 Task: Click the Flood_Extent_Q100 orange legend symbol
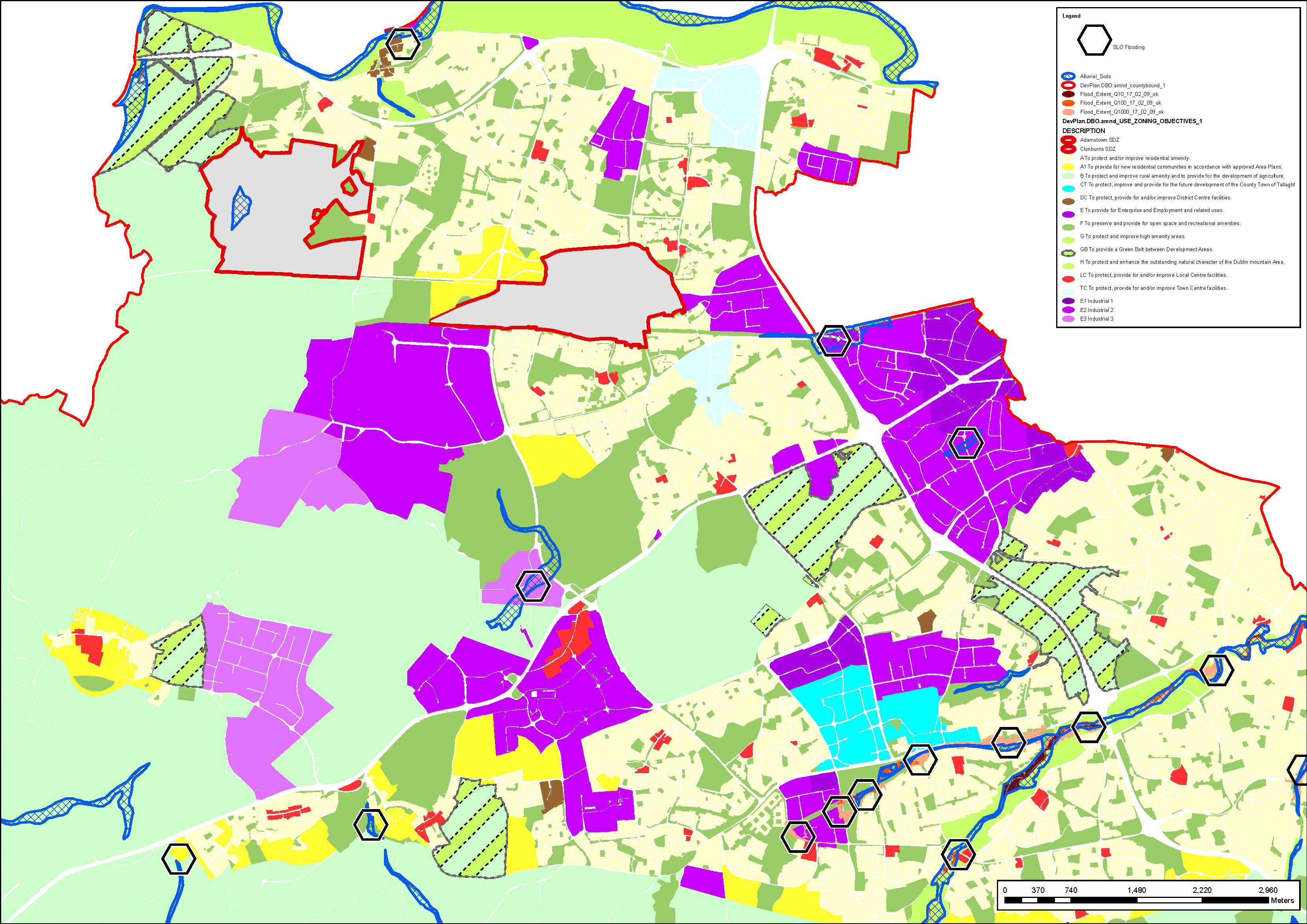(1068, 103)
